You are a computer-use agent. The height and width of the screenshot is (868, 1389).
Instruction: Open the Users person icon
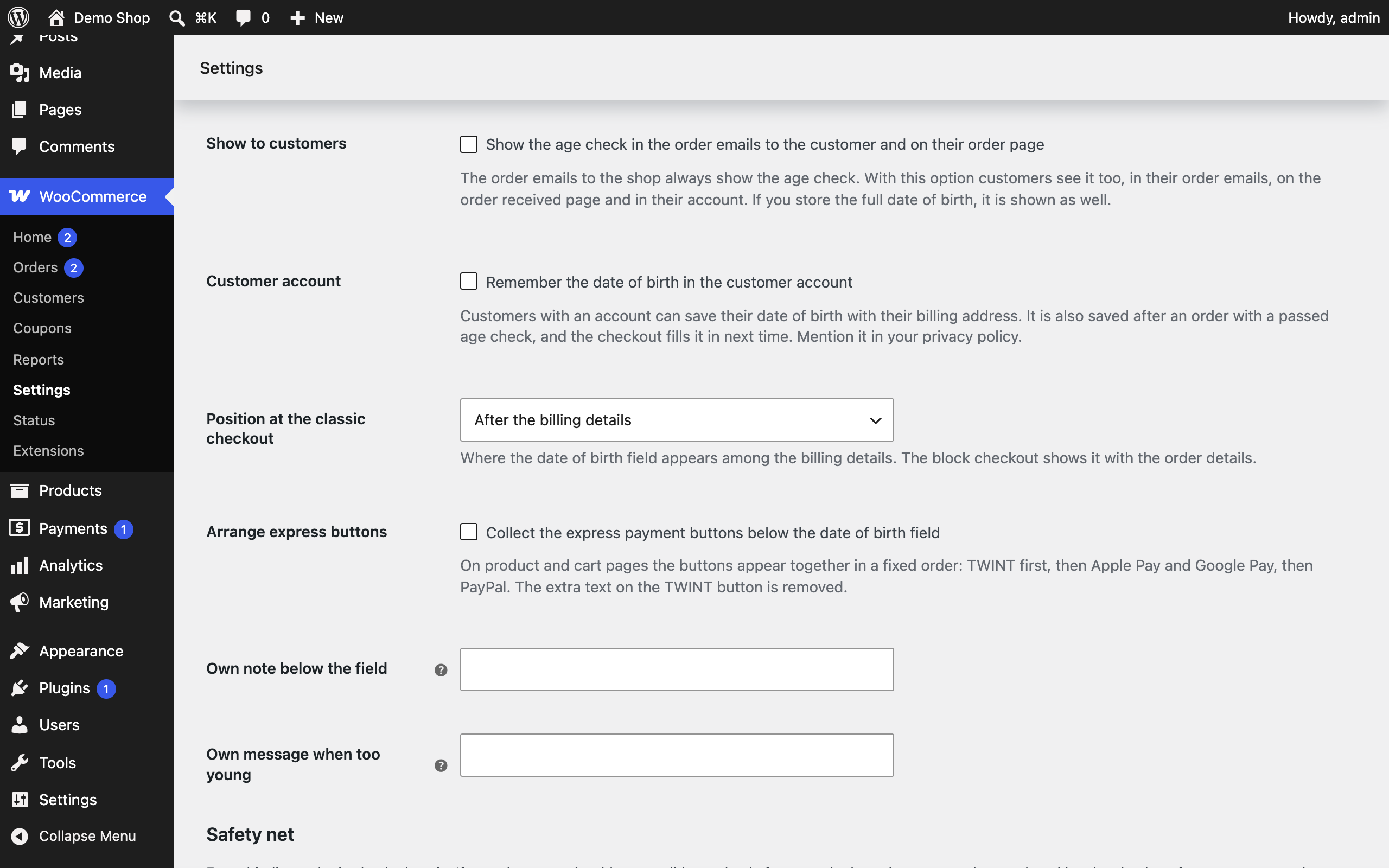(x=20, y=725)
